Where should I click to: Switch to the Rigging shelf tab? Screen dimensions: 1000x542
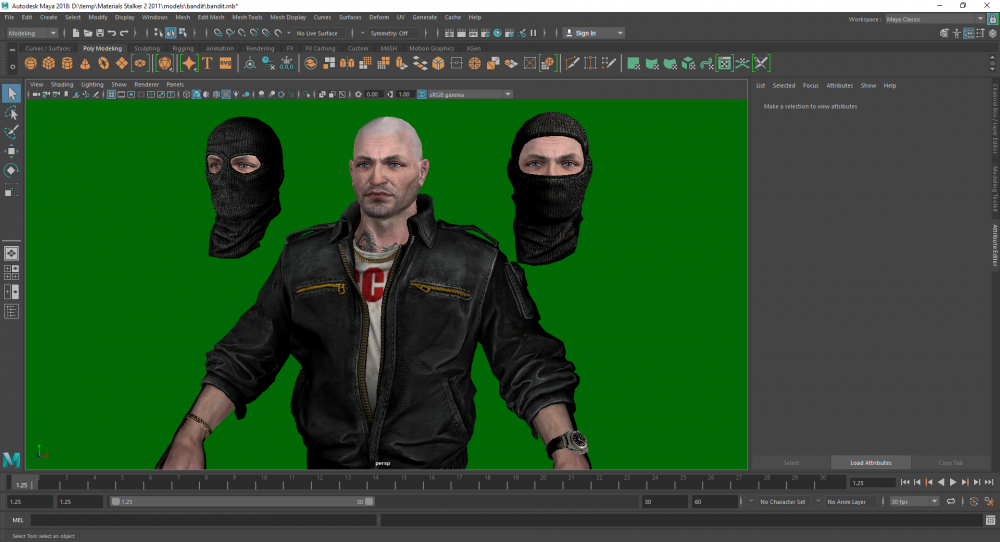tap(182, 48)
